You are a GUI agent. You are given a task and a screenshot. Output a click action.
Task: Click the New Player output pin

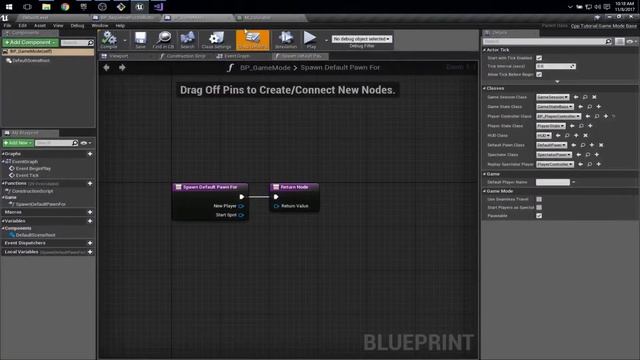[241, 206]
